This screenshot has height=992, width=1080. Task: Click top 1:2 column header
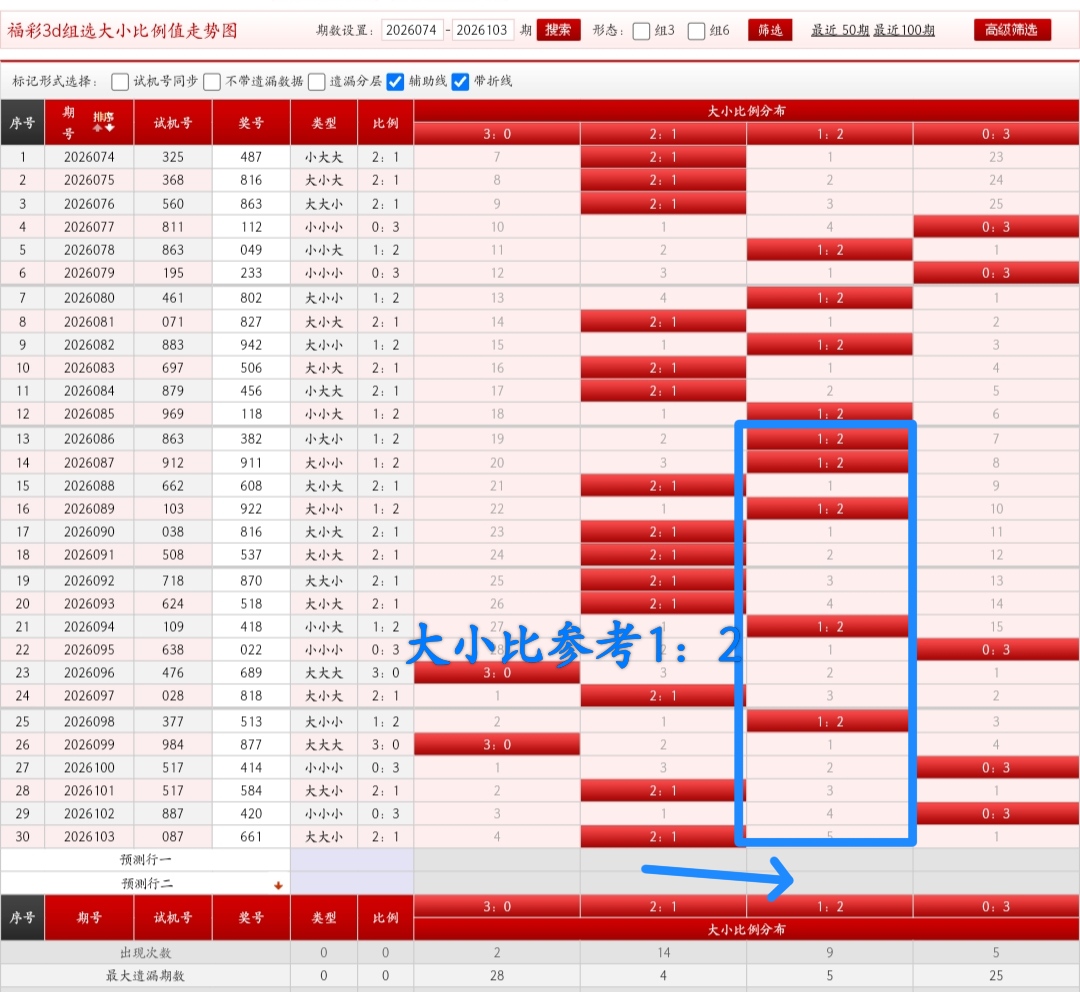[x=830, y=134]
